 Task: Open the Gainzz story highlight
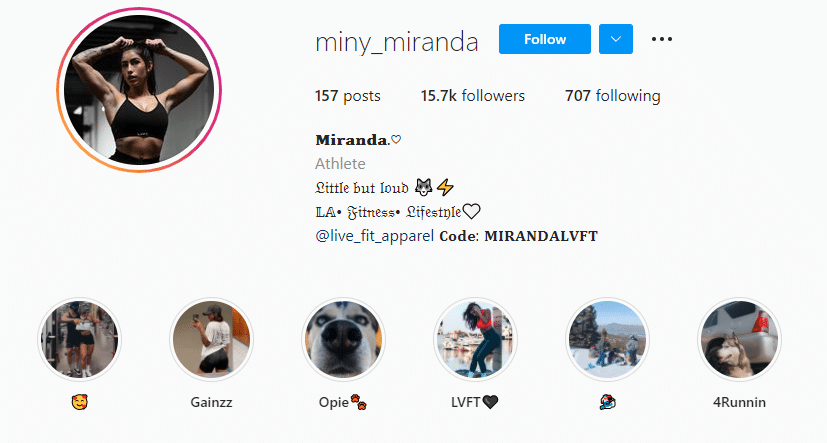pyautogui.click(x=211, y=339)
